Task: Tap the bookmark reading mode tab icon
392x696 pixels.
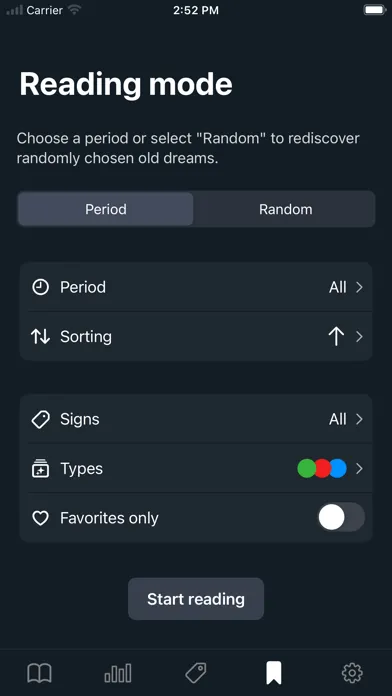Action: point(274,673)
